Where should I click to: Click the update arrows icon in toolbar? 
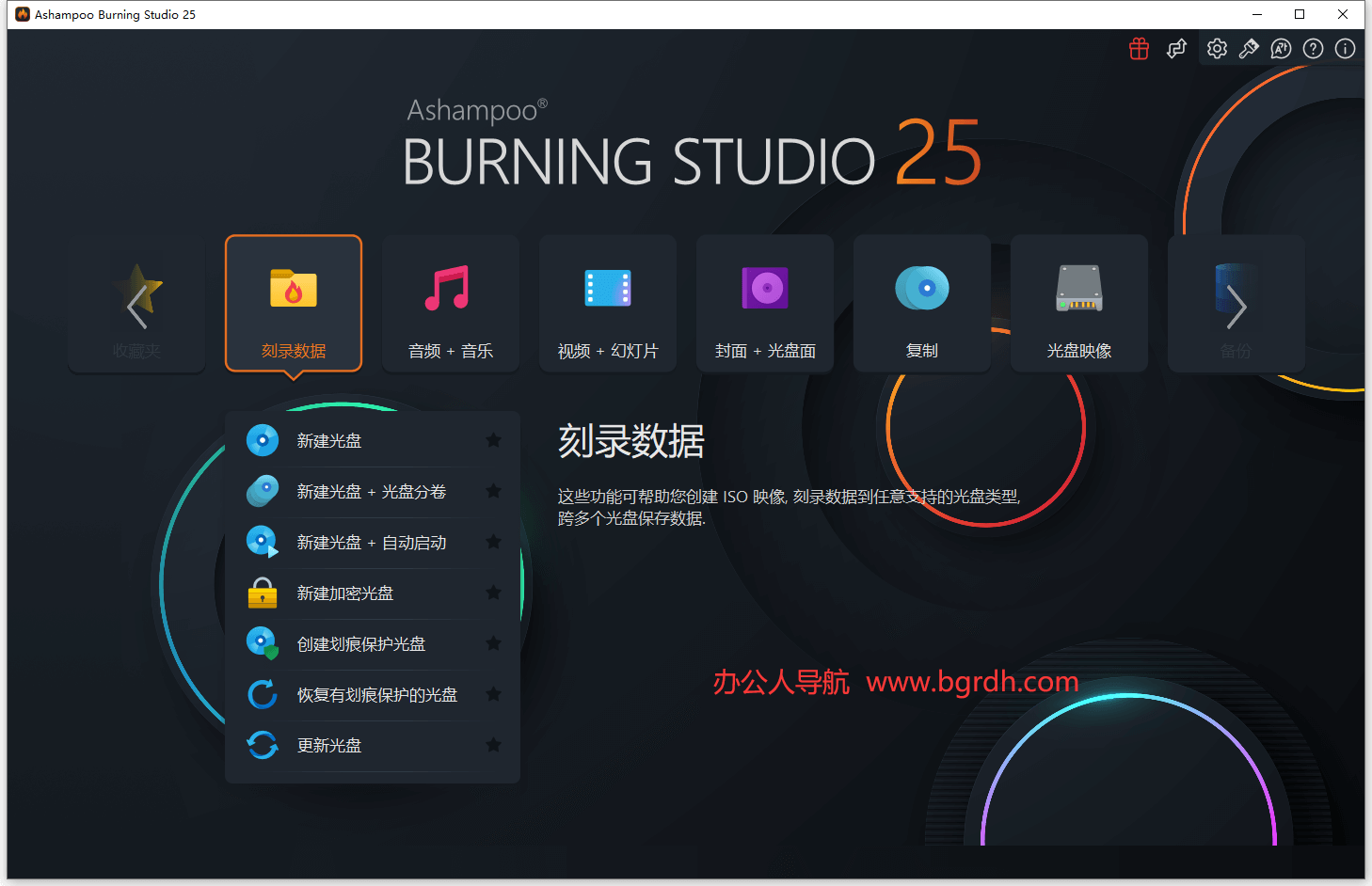tap(1176, 49)
